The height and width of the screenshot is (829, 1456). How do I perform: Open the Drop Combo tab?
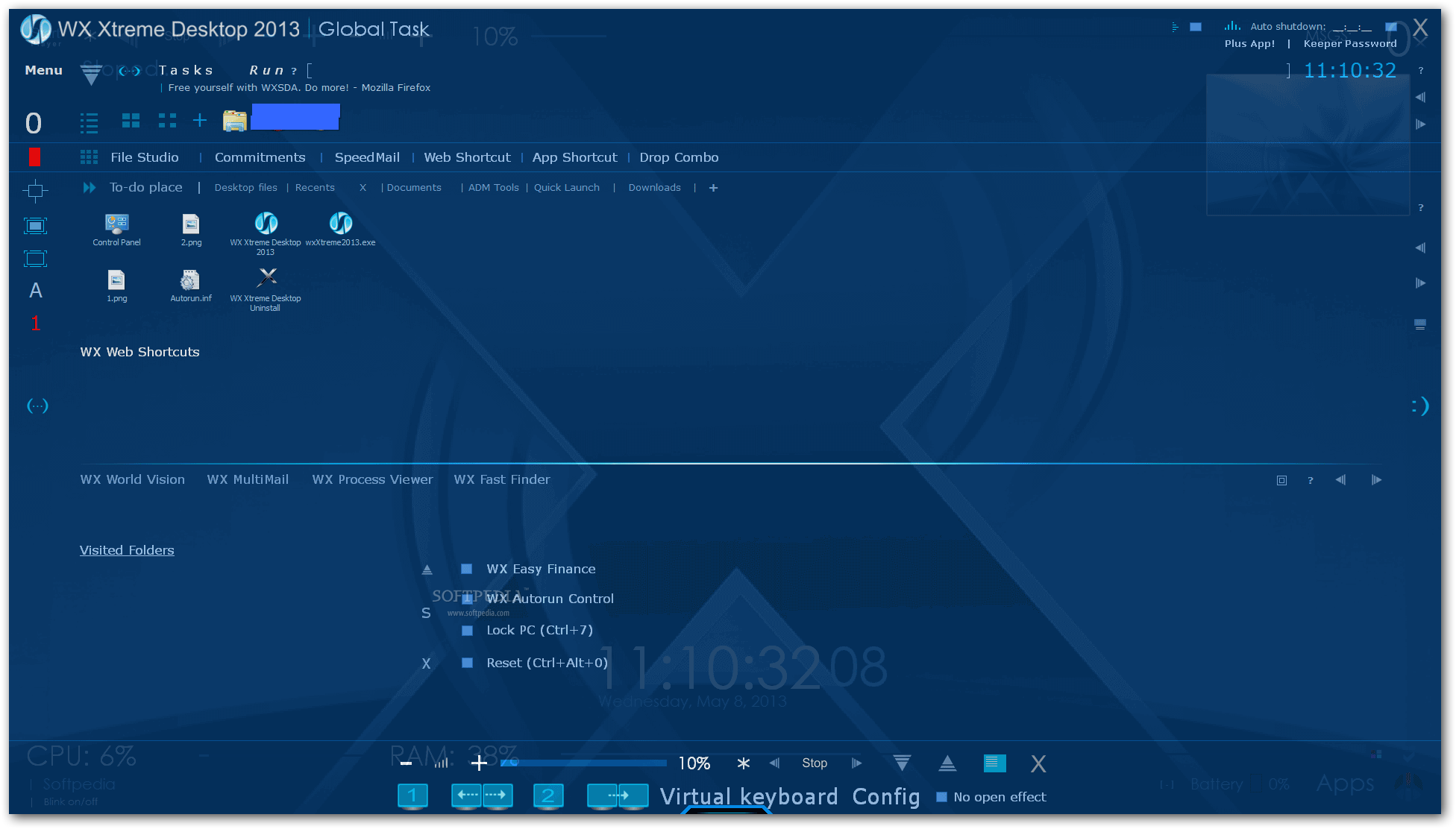click(x=679, y=157)
